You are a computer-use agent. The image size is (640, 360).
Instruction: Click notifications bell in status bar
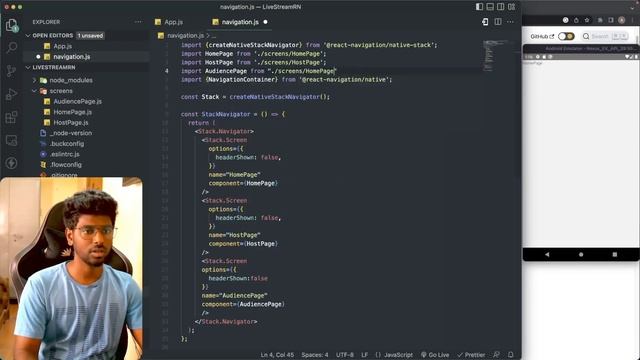pyautogui.click(x=511, y=355)
